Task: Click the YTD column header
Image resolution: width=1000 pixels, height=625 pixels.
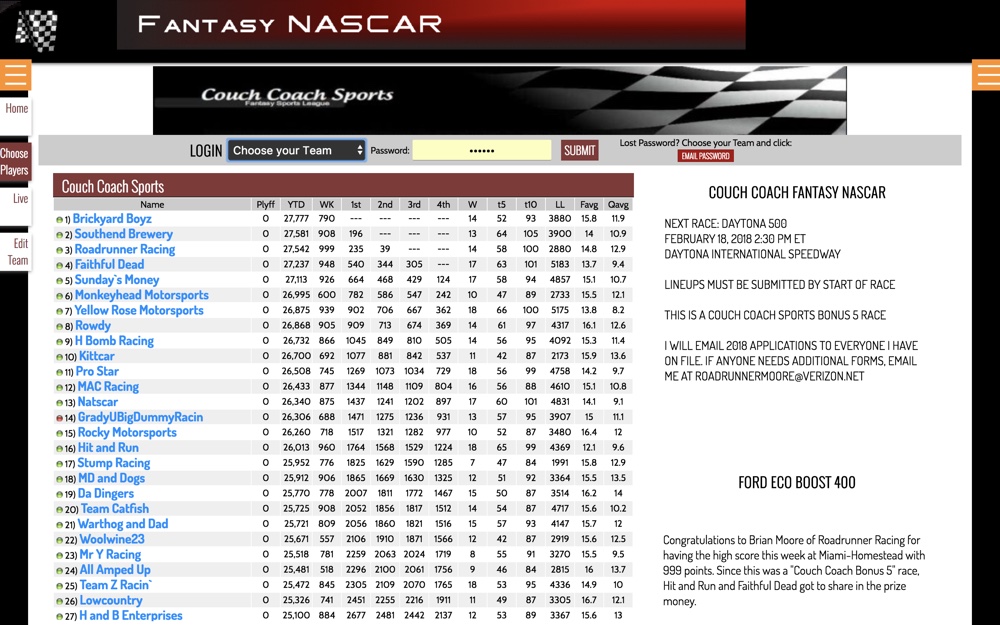Action: click(x=296, y=205)
